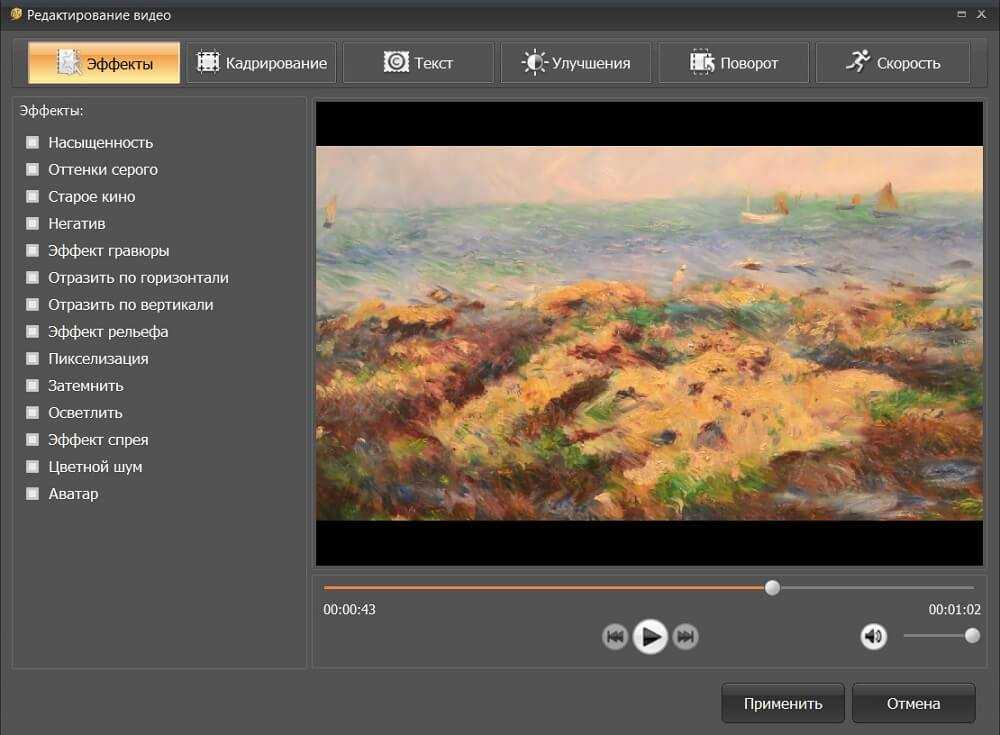The image size is (1000, 735).
Task: Minimize the video editing window
Action: pyautogui.click(x=961, y=14)
